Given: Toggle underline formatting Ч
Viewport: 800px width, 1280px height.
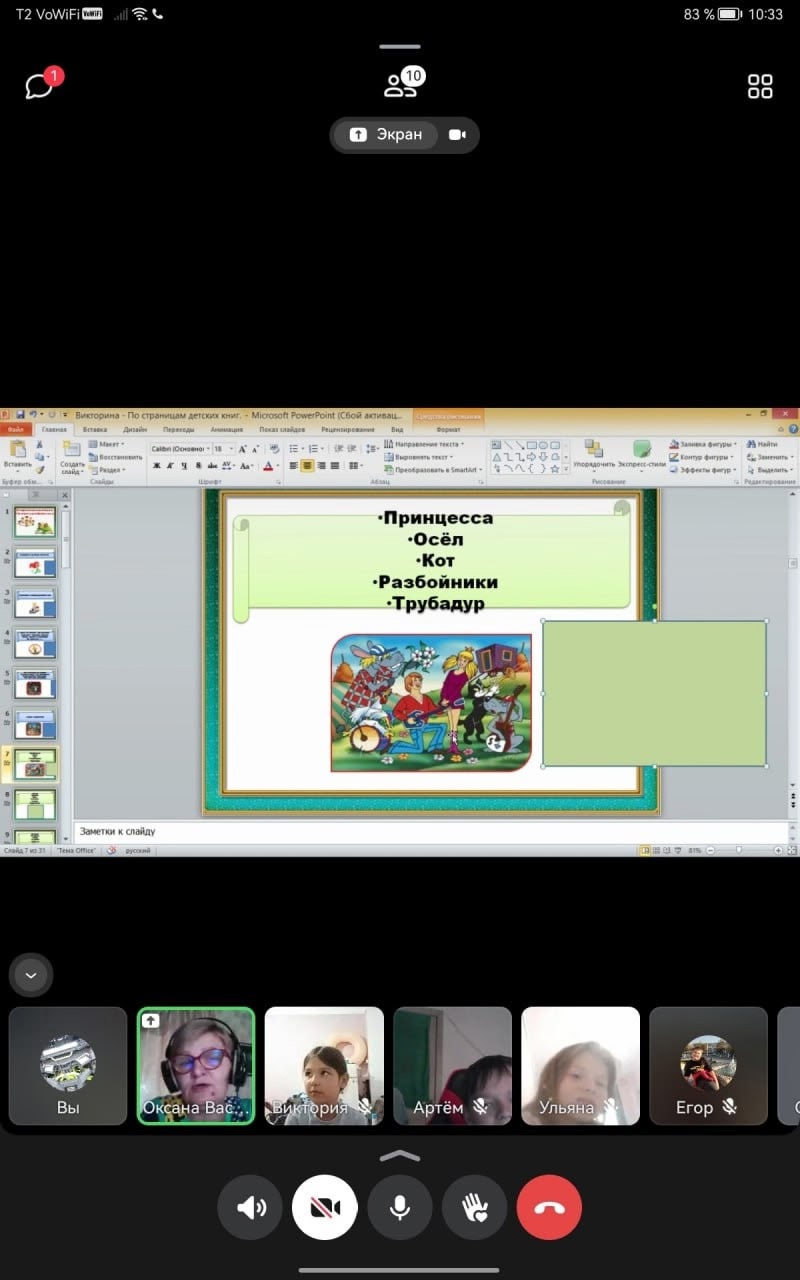Looking at the screenshot, I should click(x=184, y=465).
